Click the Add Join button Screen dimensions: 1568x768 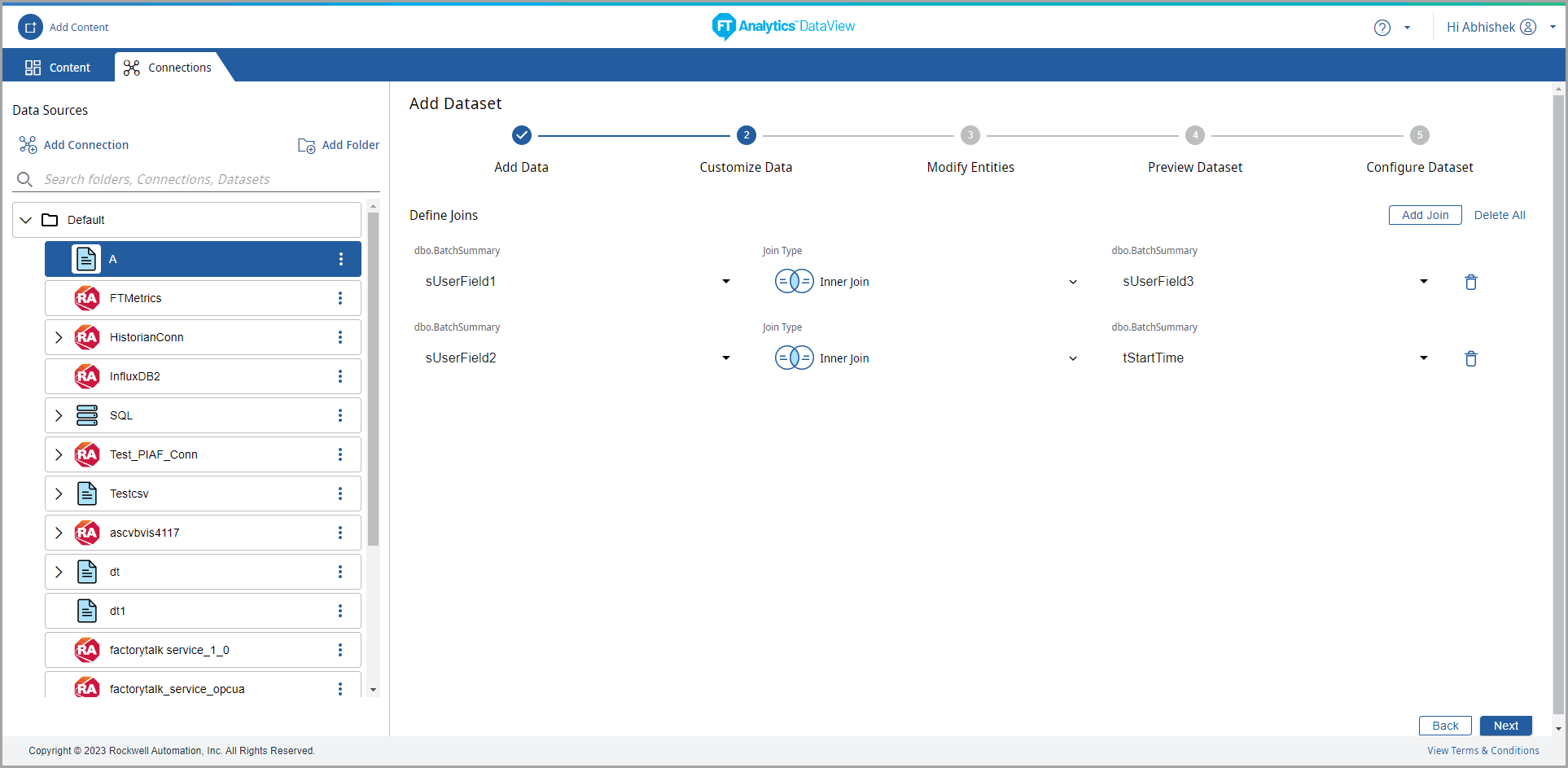pyautogui.click(x=1425, y=215)
